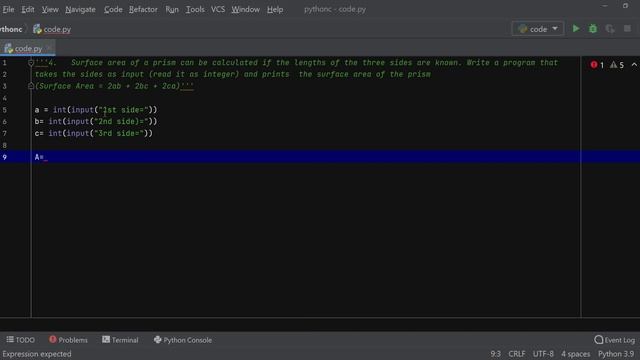Open the code run configuration dropdown
This screenshot has width=640, height=360.
(x=538, y=29)
